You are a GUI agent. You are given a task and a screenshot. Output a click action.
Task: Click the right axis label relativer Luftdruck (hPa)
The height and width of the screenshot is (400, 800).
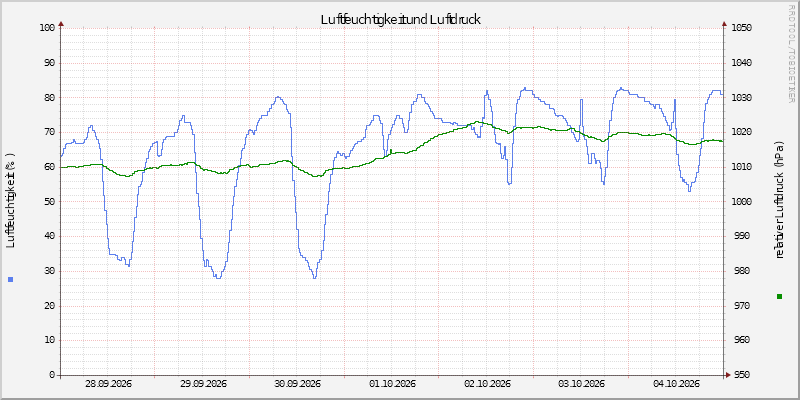(x=779, y=200)
